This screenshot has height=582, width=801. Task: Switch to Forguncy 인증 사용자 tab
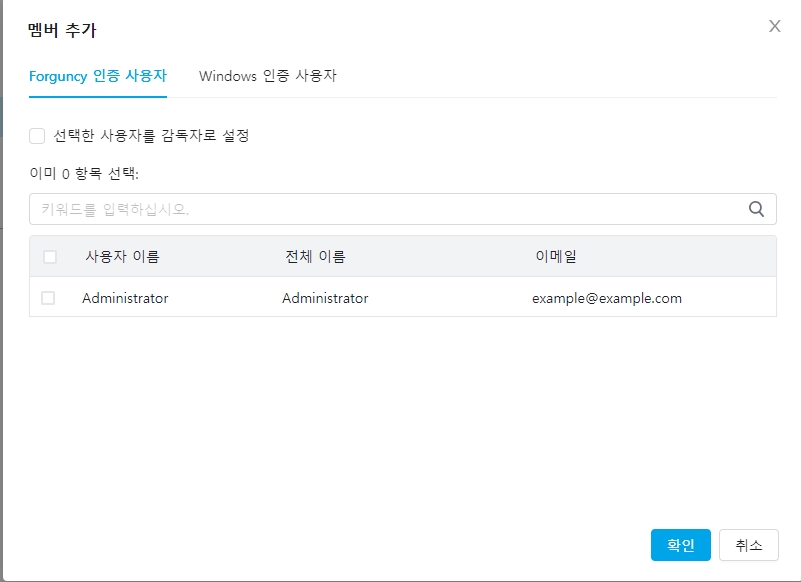98,76
